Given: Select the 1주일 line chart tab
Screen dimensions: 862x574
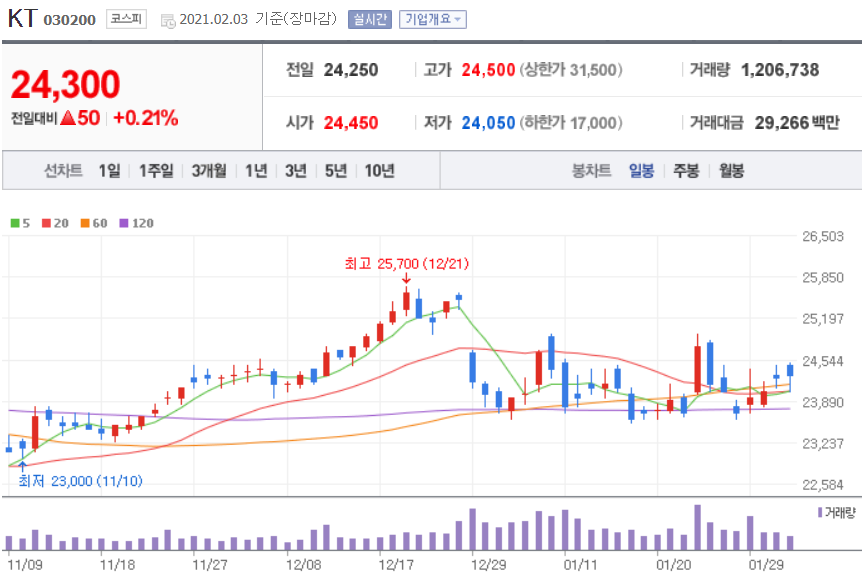Looking at the screenshot, I should 156,171.
